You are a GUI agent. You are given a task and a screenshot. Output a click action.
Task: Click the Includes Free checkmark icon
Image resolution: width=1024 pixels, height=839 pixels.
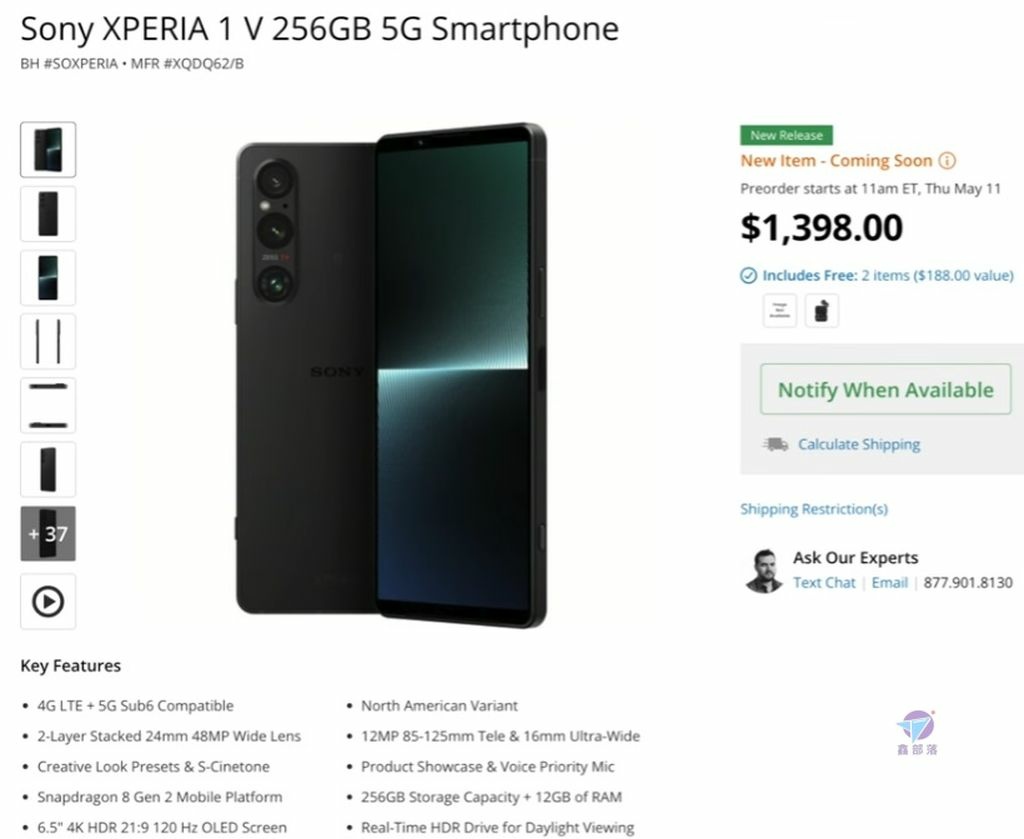[x=748, y=276]
